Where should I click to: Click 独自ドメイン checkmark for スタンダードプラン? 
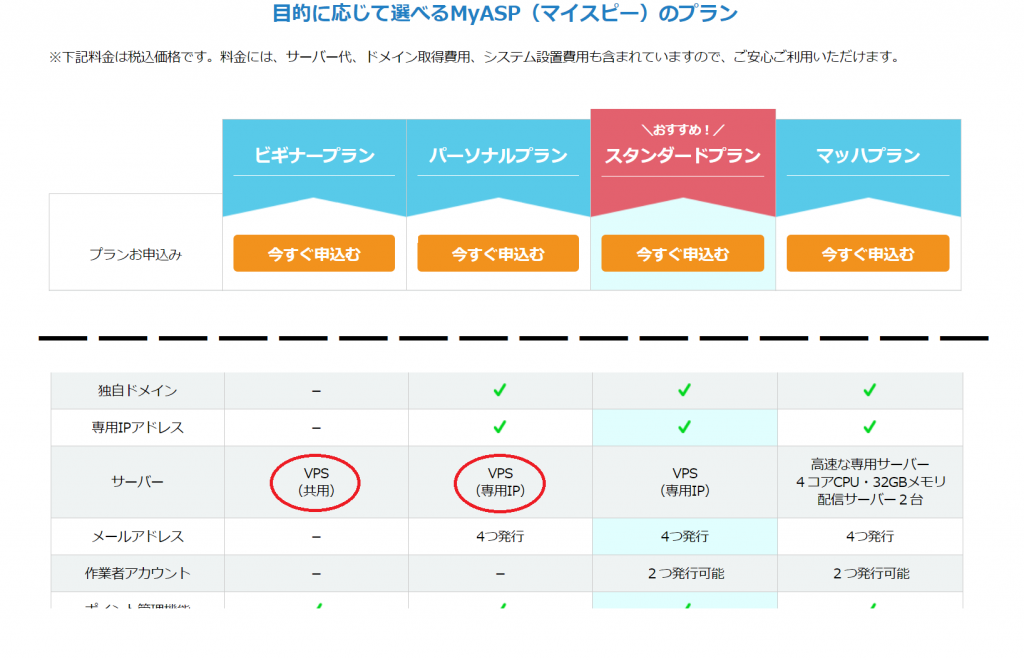click(684, 390)
